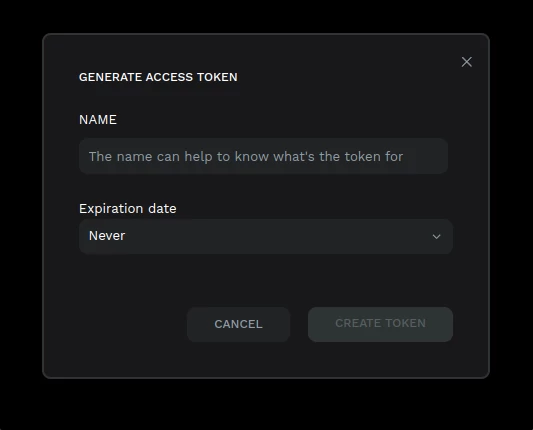The image size is (533, 430).
Task: Close the Generate Access Token dialog
Action: coord(466,62)
